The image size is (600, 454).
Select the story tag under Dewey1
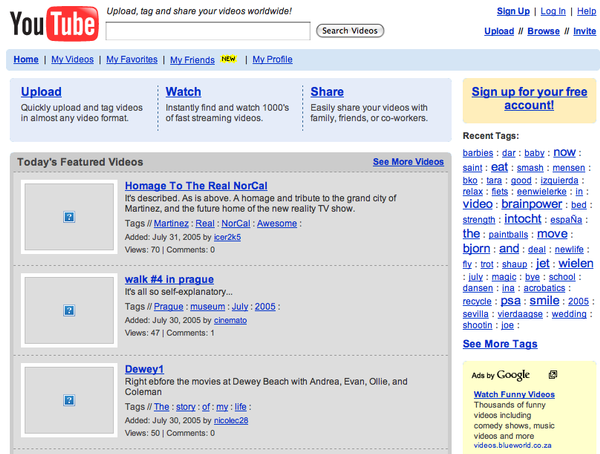(x=186, y=407)
